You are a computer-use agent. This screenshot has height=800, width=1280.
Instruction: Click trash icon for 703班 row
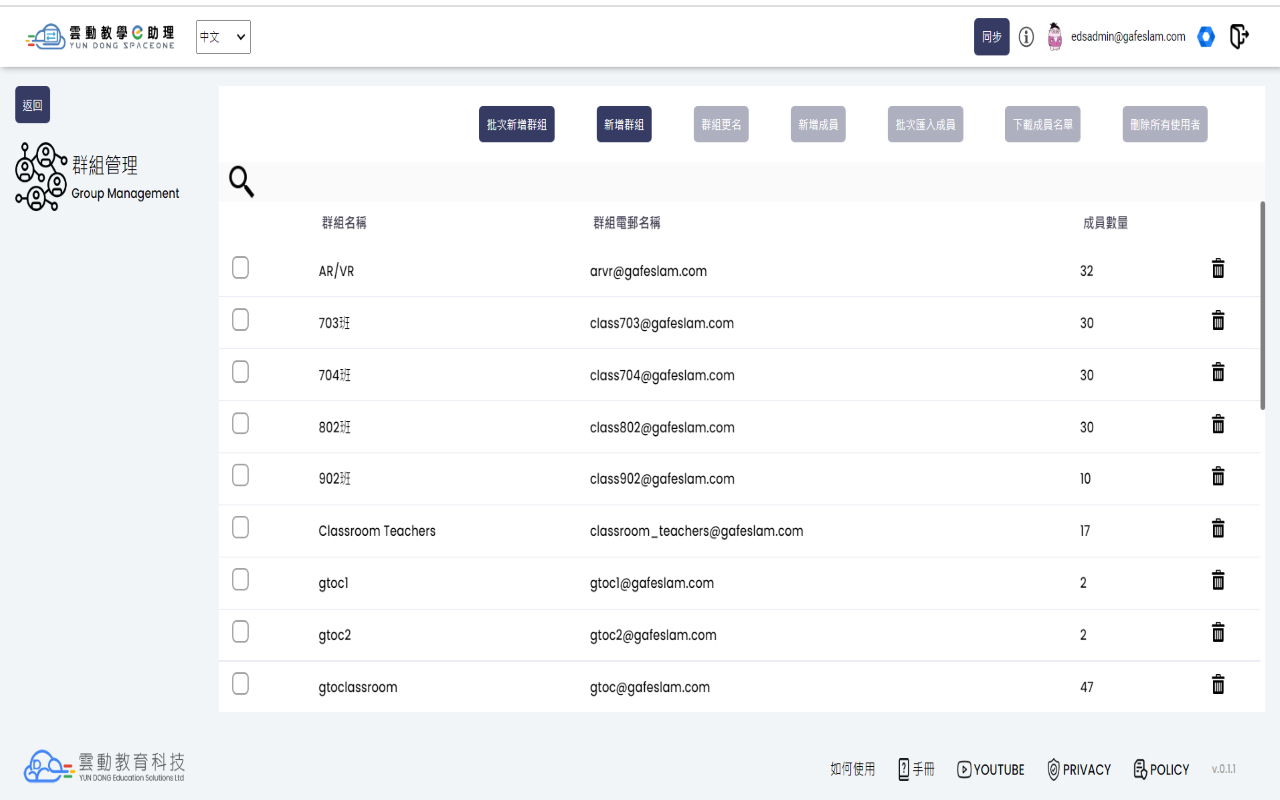tap(1218, 320)
